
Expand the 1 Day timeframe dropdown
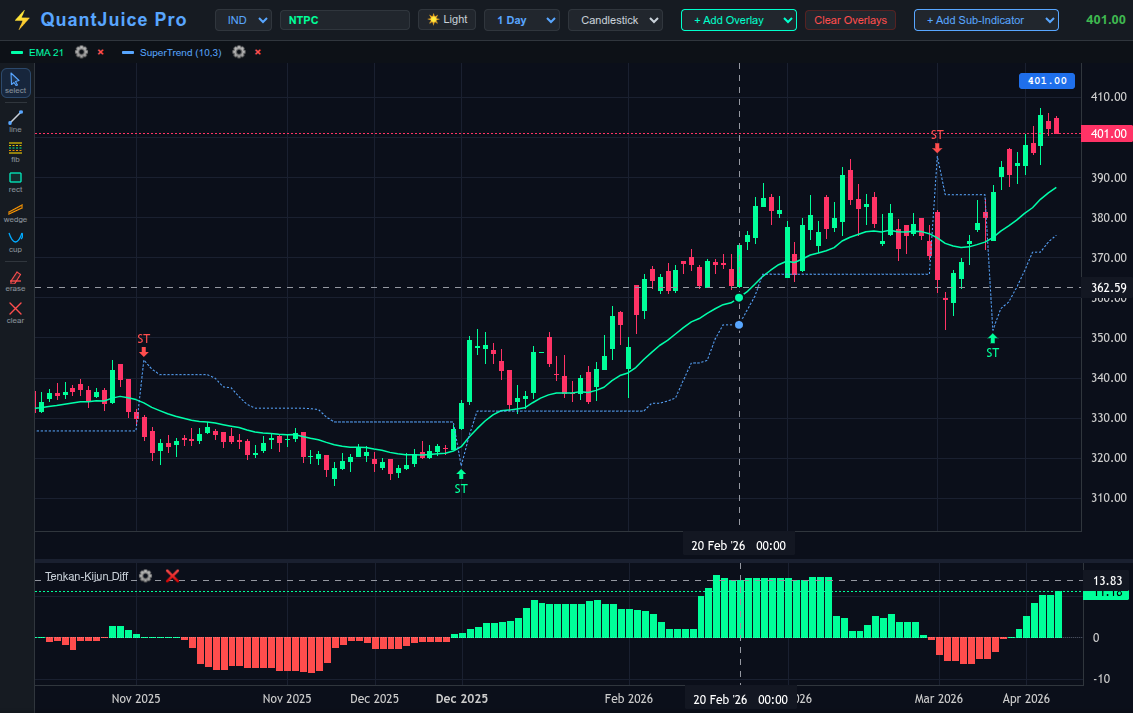coord(521,18)
